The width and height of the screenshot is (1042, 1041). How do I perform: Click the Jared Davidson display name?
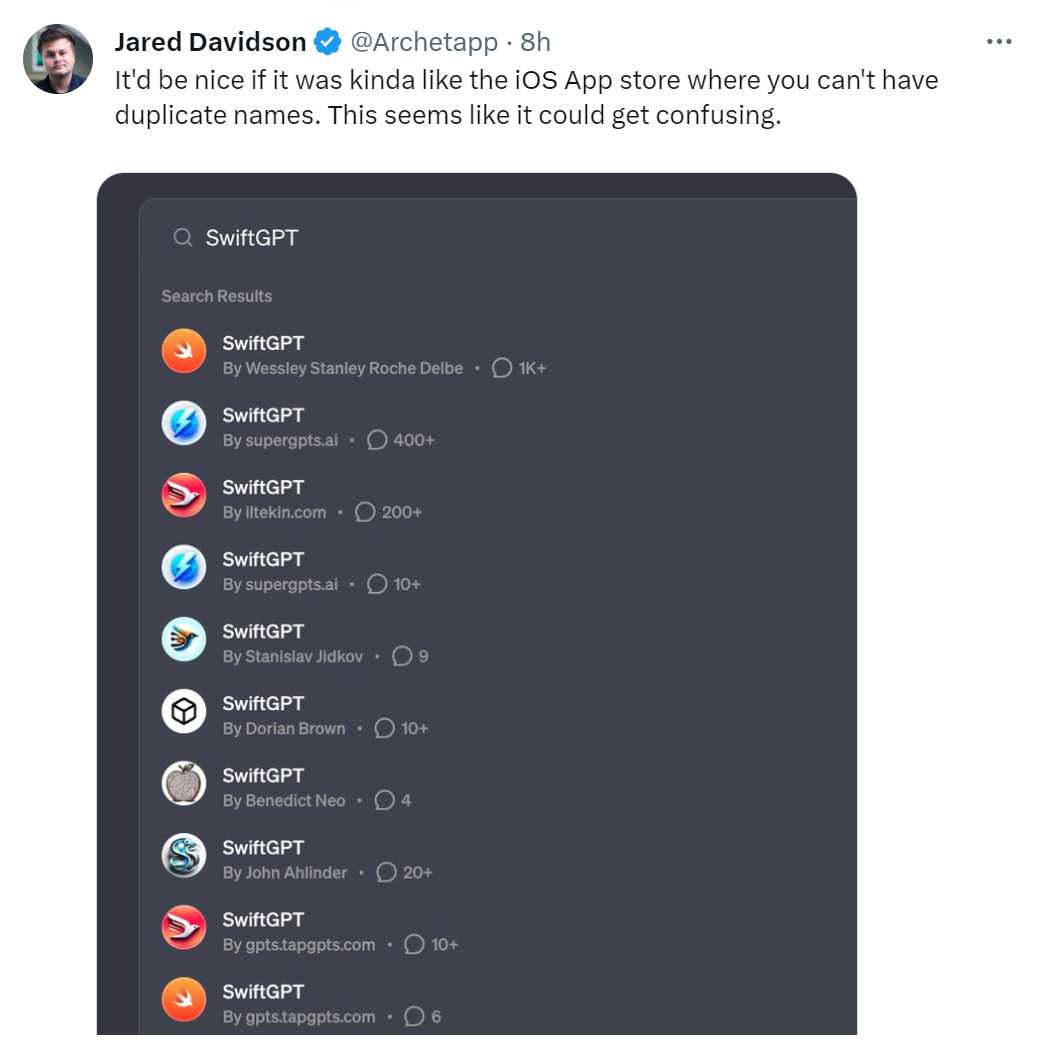[210, 42]
